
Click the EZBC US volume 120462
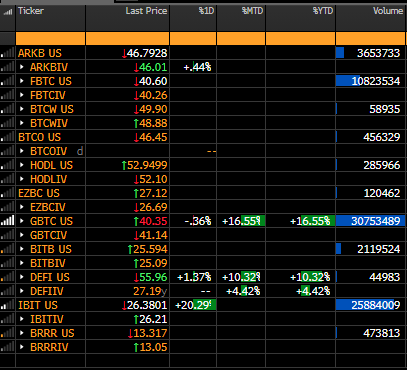[382, 193]
